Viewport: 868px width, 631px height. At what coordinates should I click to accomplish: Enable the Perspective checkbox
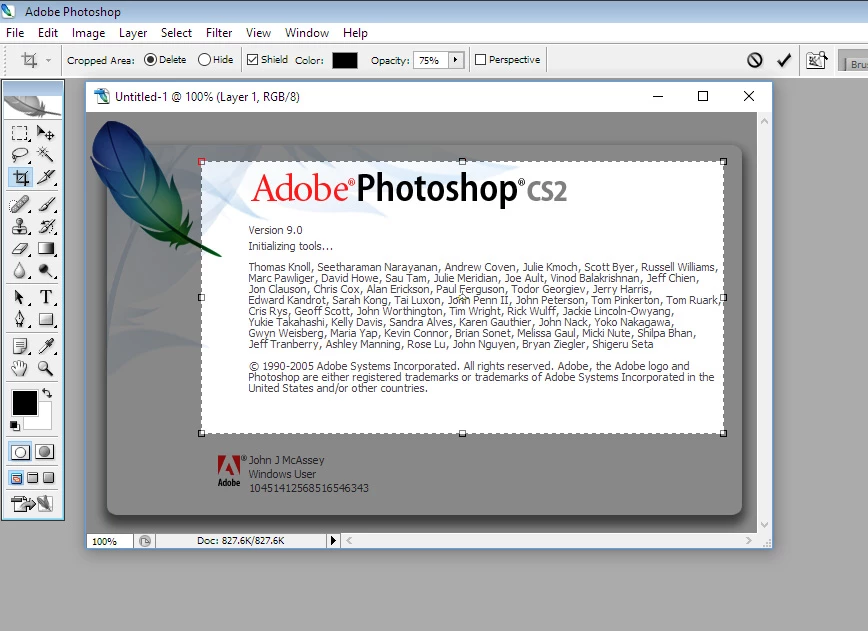pyautogui.click(x=480, y=59)
